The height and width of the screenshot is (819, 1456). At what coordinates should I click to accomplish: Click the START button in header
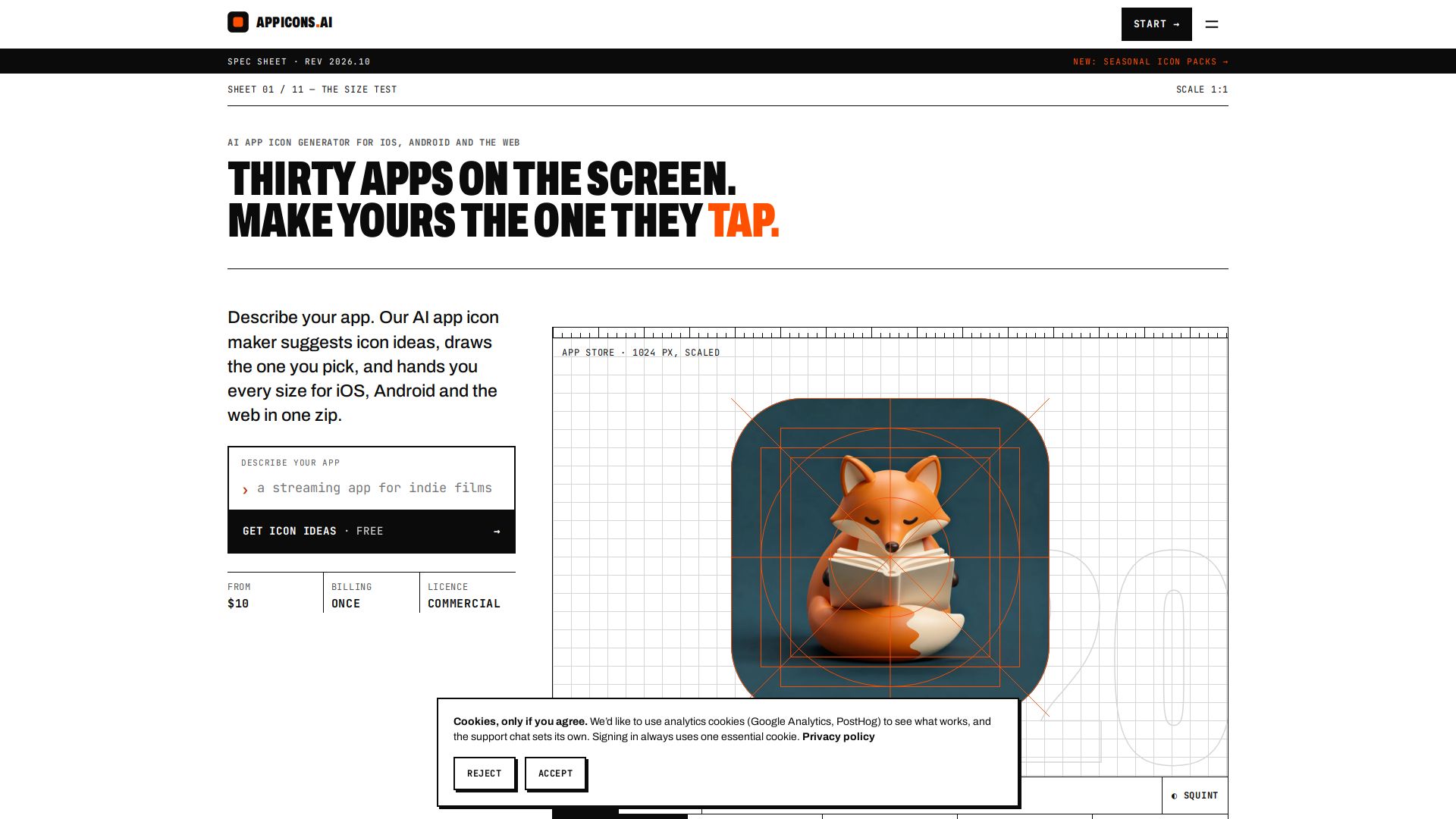coord(1156,24)
